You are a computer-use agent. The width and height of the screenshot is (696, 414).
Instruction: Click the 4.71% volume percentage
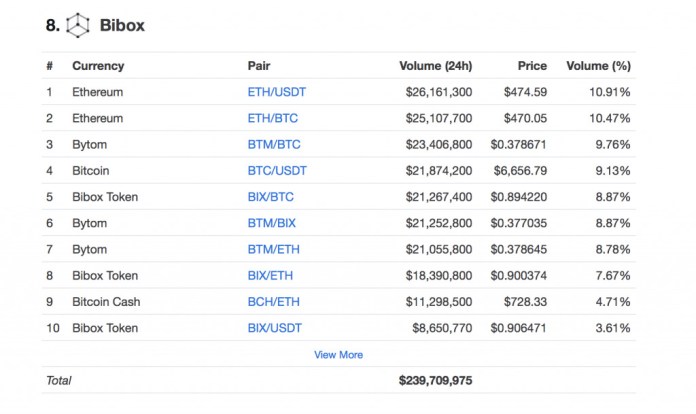[613, 301]
